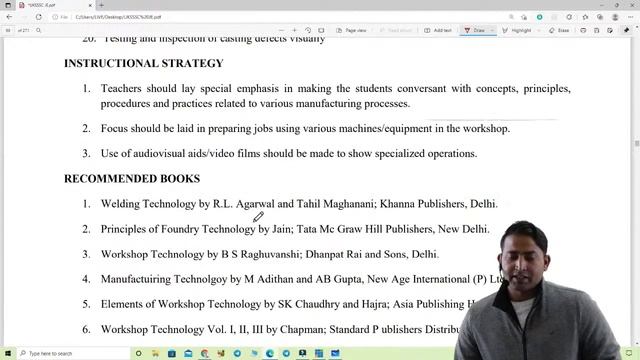Open the green extension icon
640x360 pixels.
click(540, 17)
